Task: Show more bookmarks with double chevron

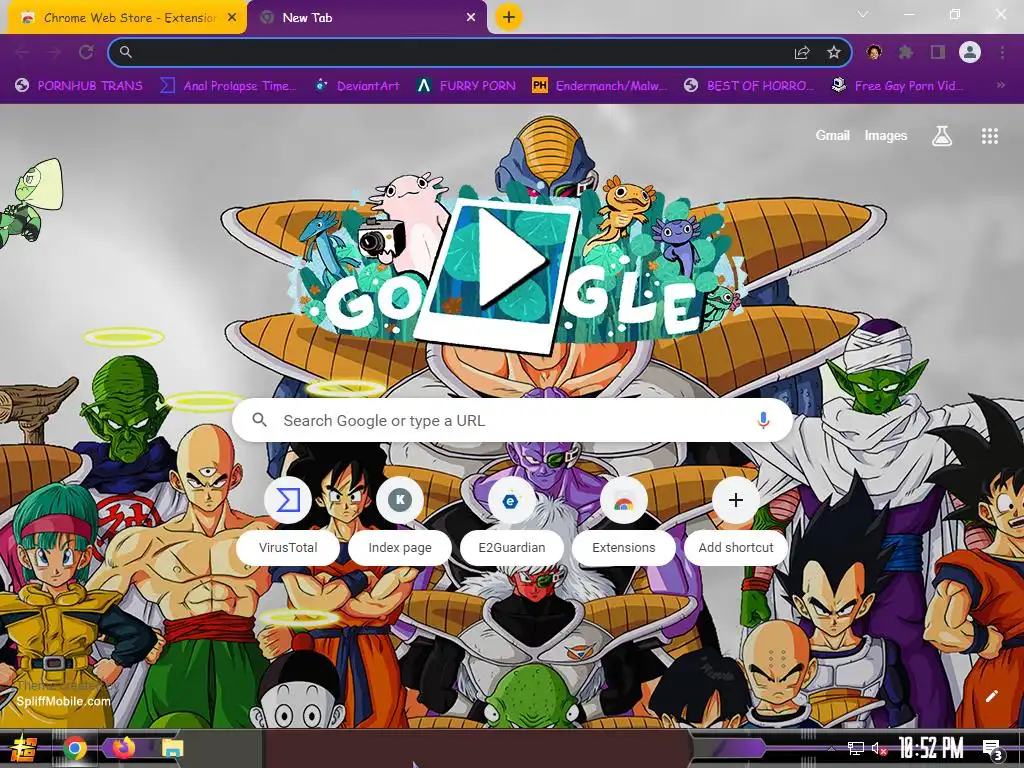Action: (1000, 86)
